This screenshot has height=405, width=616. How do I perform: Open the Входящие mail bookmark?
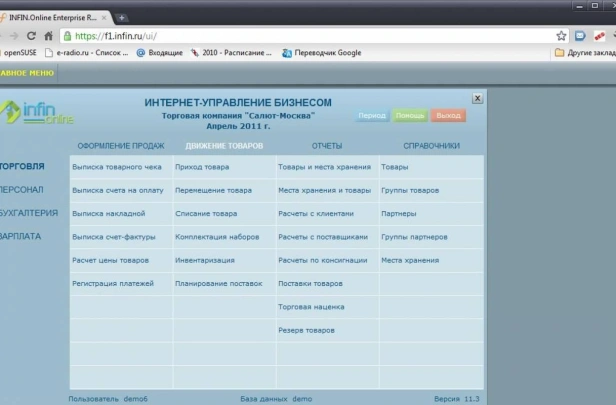(x=160, y=53)
